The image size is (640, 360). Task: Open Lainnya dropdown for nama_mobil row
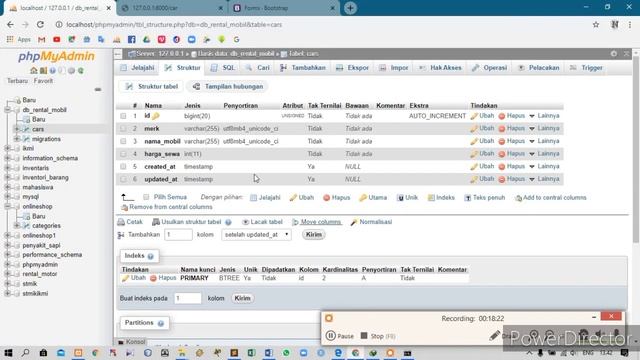[x=544, y=141]
